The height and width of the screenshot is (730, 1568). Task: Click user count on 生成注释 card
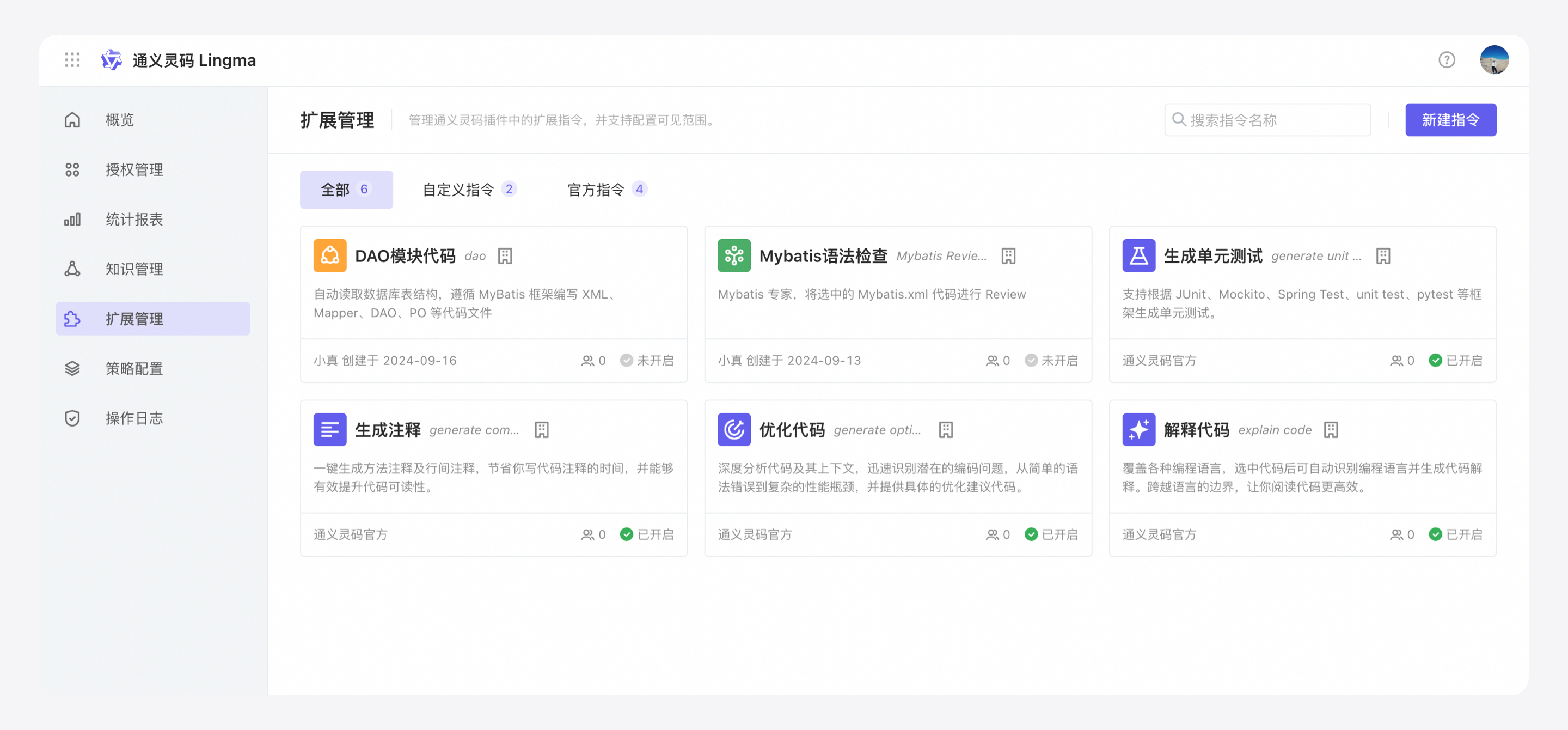click(x=593, y=534)
